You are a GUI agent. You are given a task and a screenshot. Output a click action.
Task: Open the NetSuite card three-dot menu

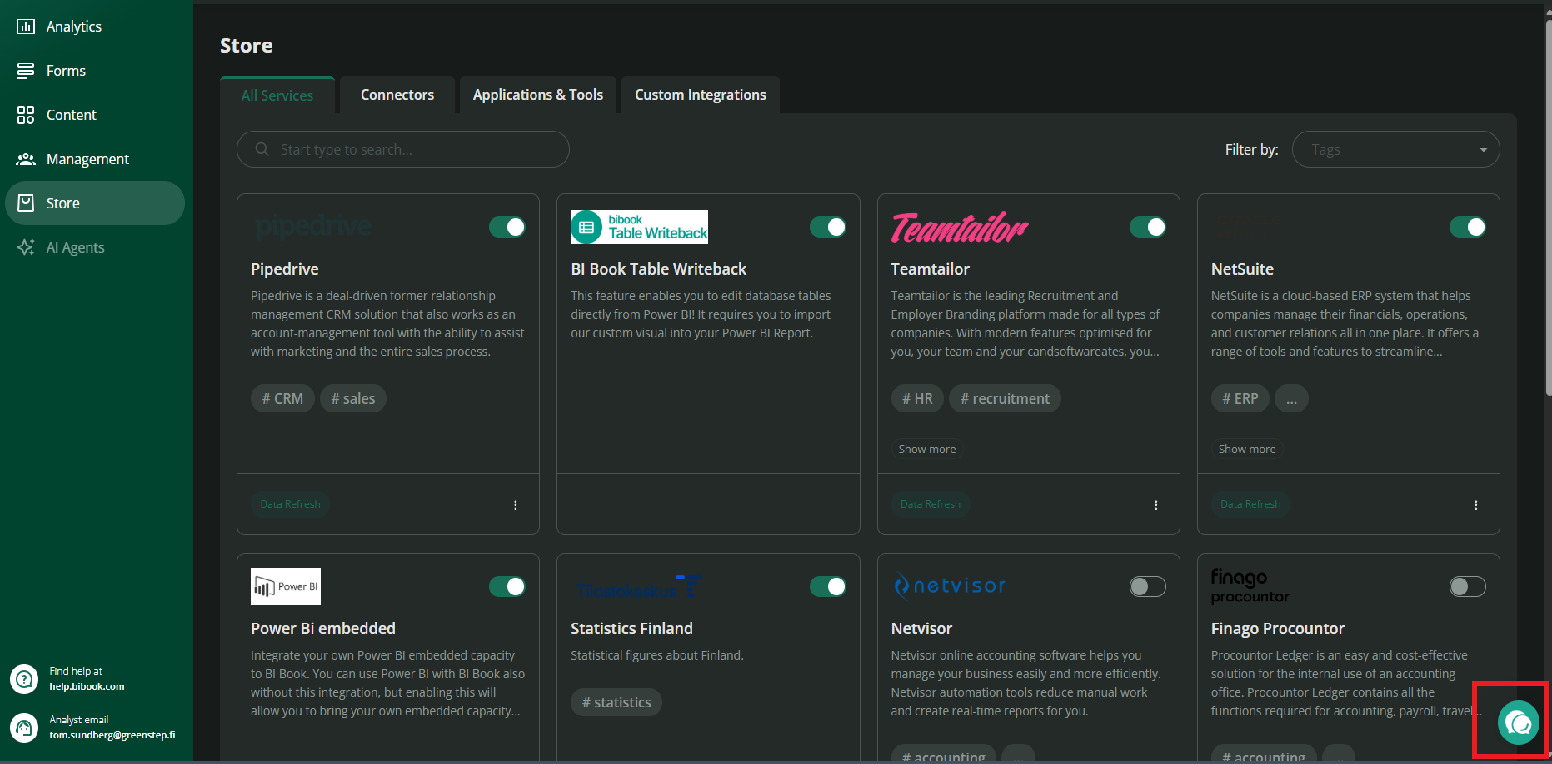click(x=1475, y=505)
